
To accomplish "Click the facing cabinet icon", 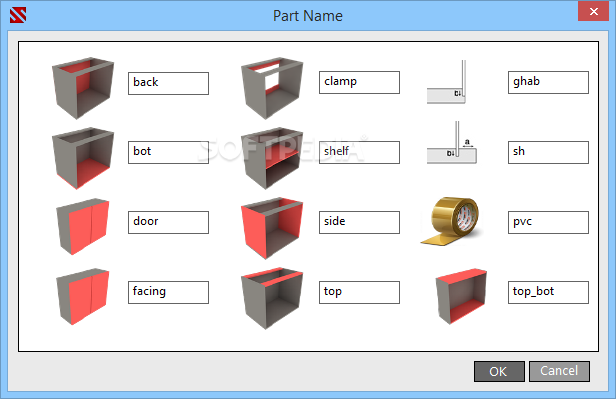I will [x=83, y=297].
